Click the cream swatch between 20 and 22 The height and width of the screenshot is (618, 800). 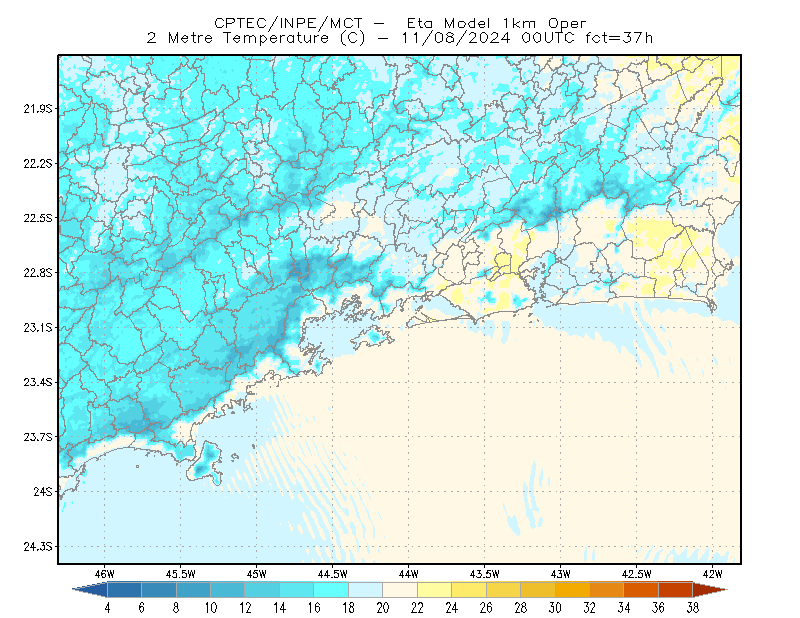click(400, 589)
